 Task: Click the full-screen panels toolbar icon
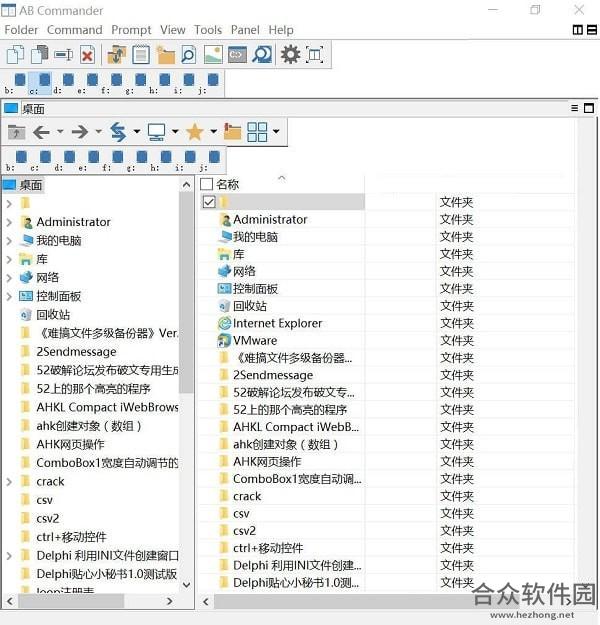point(315,55)
